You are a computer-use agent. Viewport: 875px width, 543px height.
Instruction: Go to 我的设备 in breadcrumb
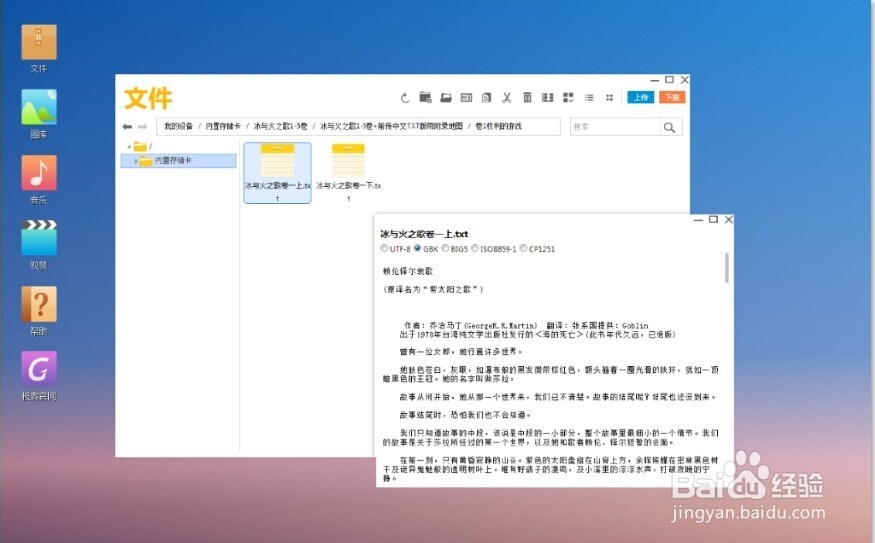click(x=178, y=127)
